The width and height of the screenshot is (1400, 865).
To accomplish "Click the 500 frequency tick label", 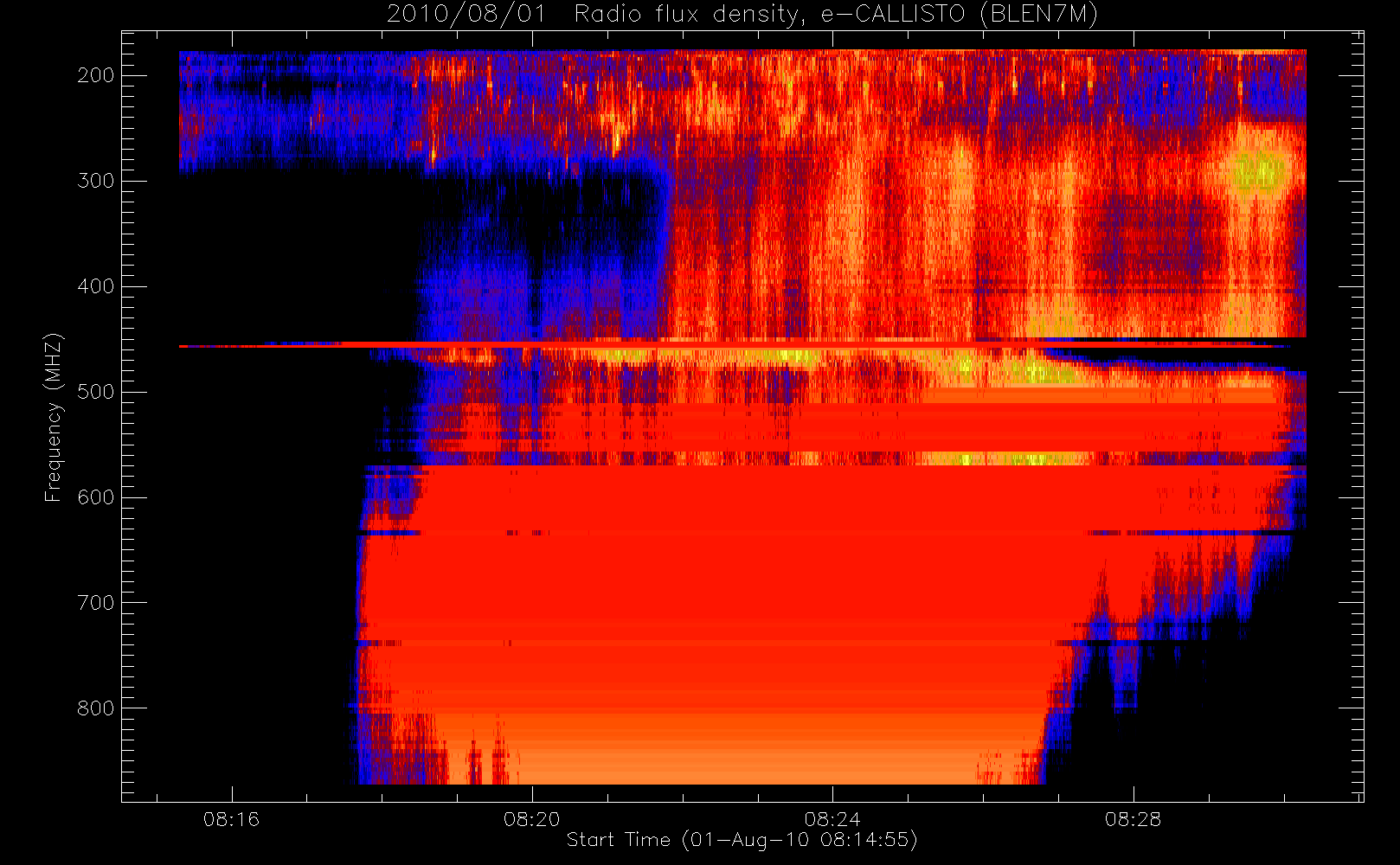I will pyautogui.click(x=96, y=392).
